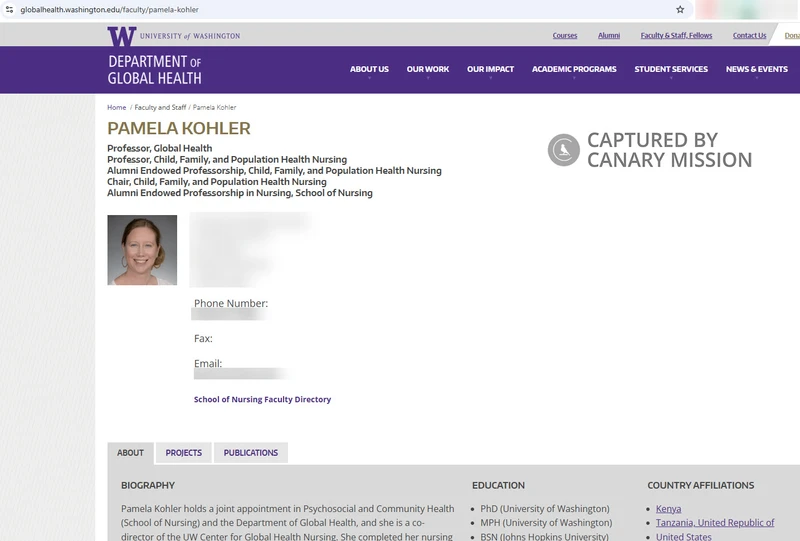Switch to the Projects tab

(184, 453)
